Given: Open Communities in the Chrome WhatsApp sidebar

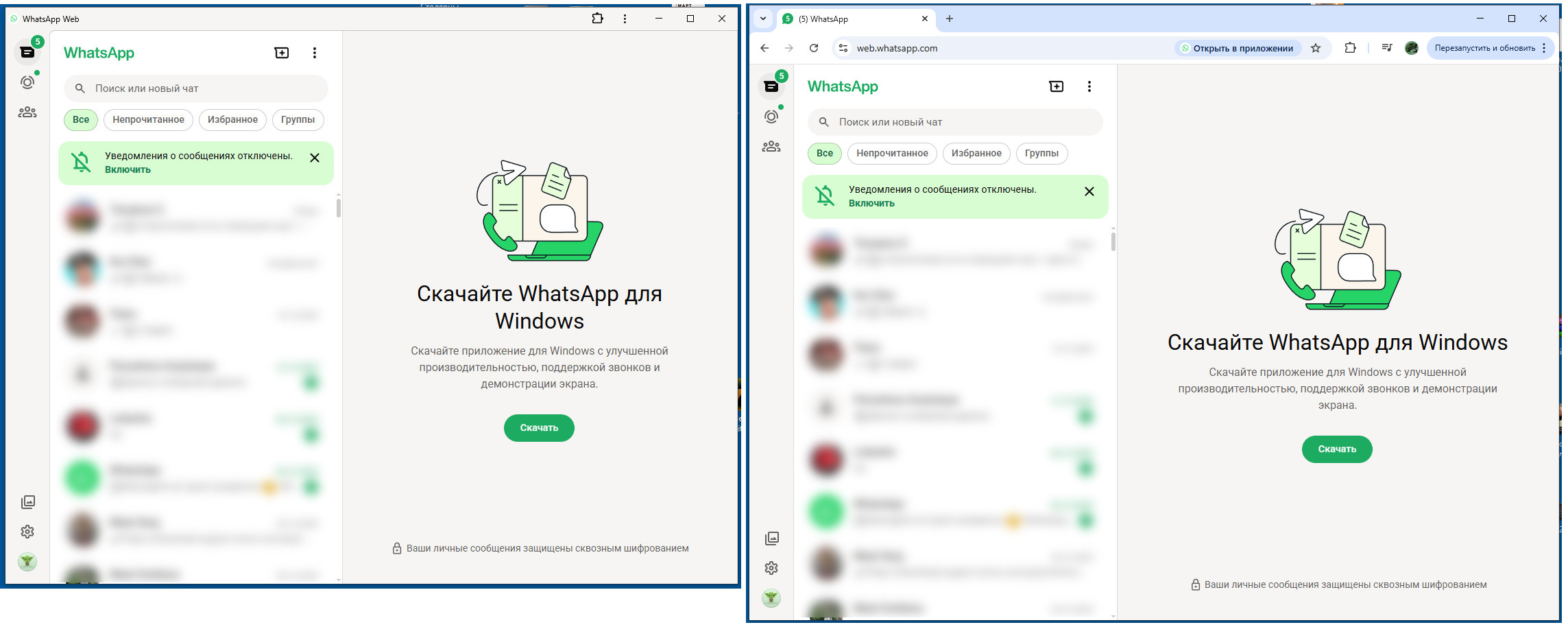Looking at the screenshot, I should (771, 146).
